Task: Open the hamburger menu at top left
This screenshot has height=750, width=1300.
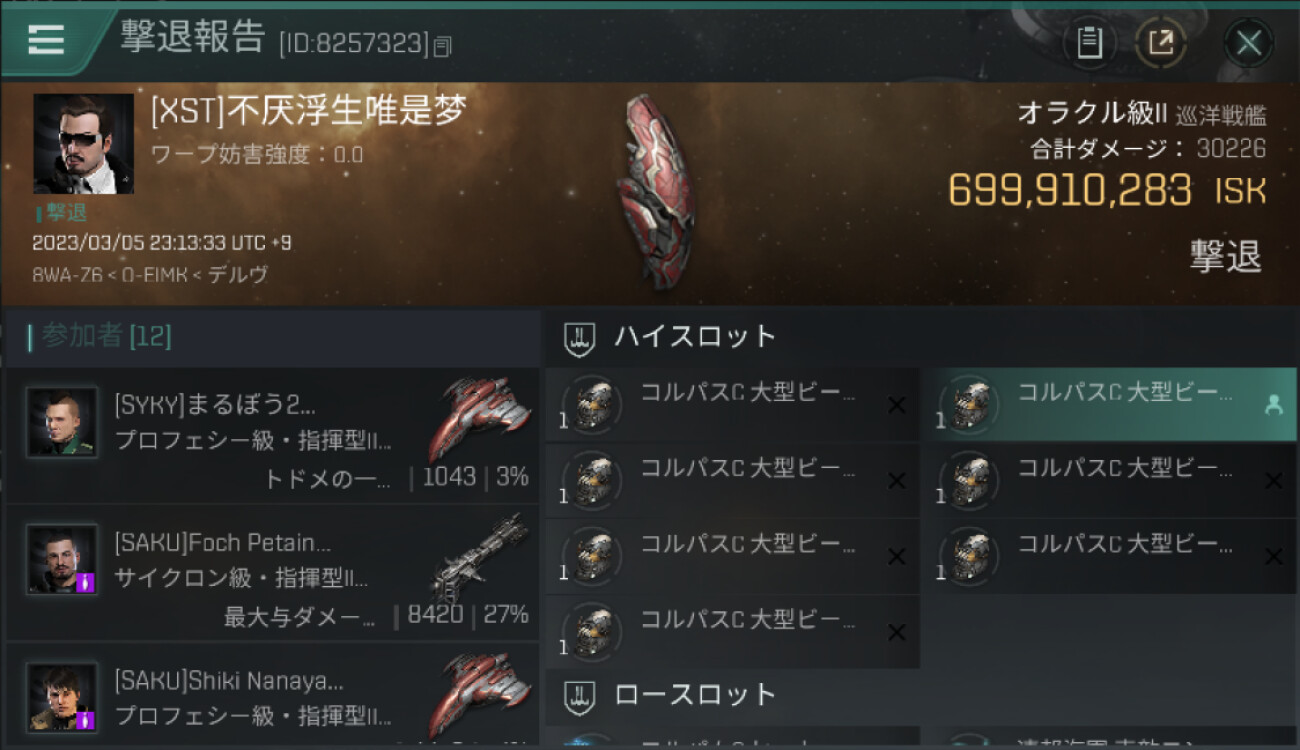Action: coord(46,39)
